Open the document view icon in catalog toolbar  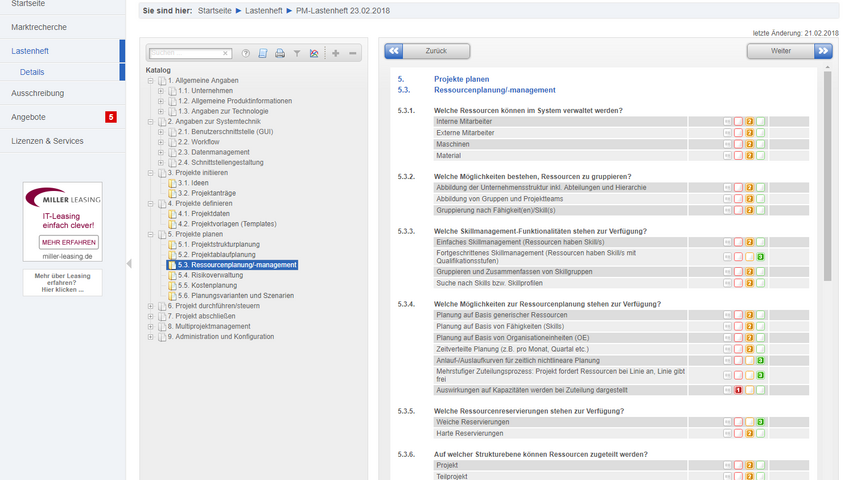coord(263,53)
